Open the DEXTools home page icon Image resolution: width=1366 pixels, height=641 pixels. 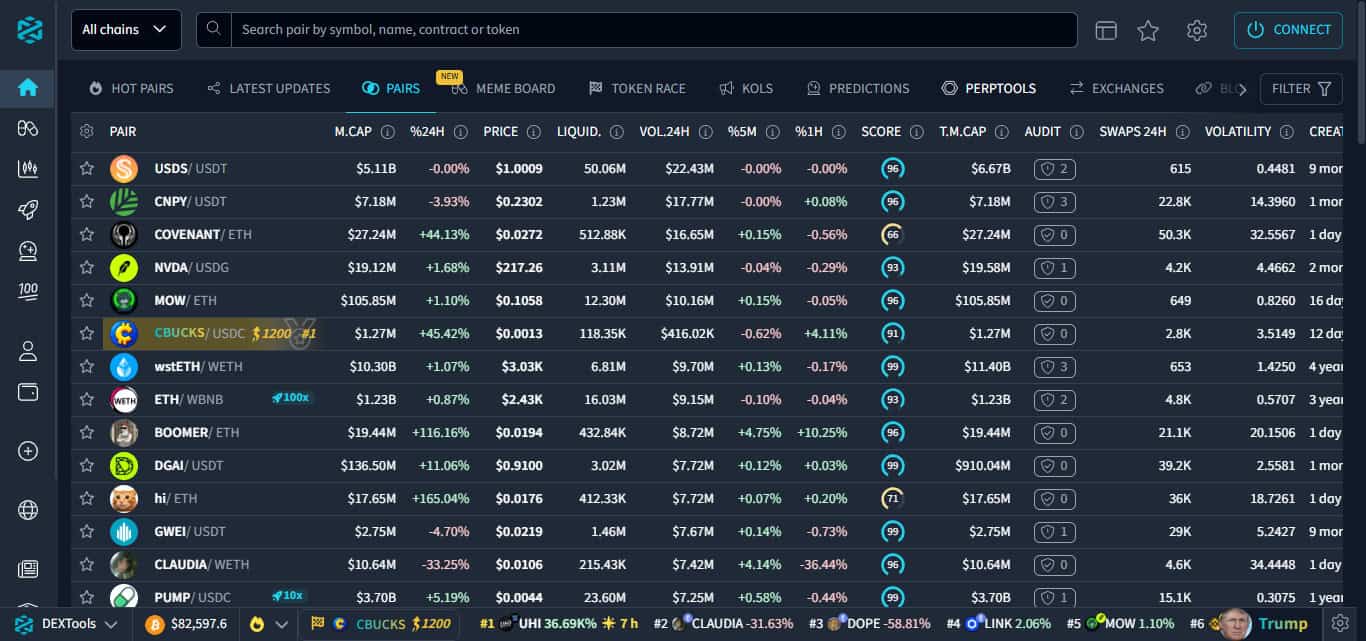(x=28, y=87)
